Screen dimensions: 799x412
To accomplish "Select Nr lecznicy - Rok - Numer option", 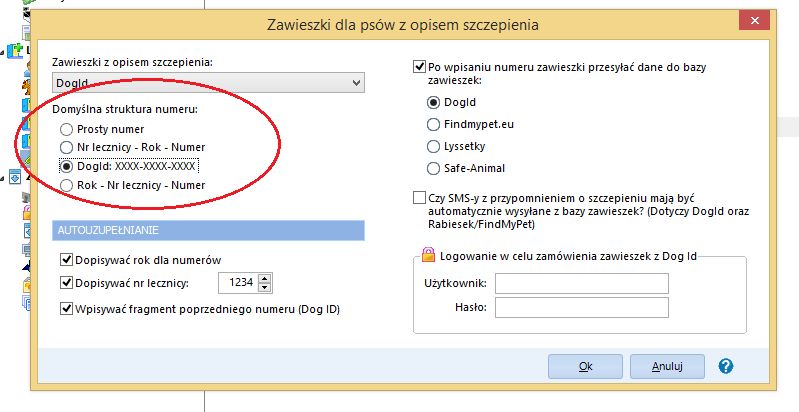I will (66, 147).
